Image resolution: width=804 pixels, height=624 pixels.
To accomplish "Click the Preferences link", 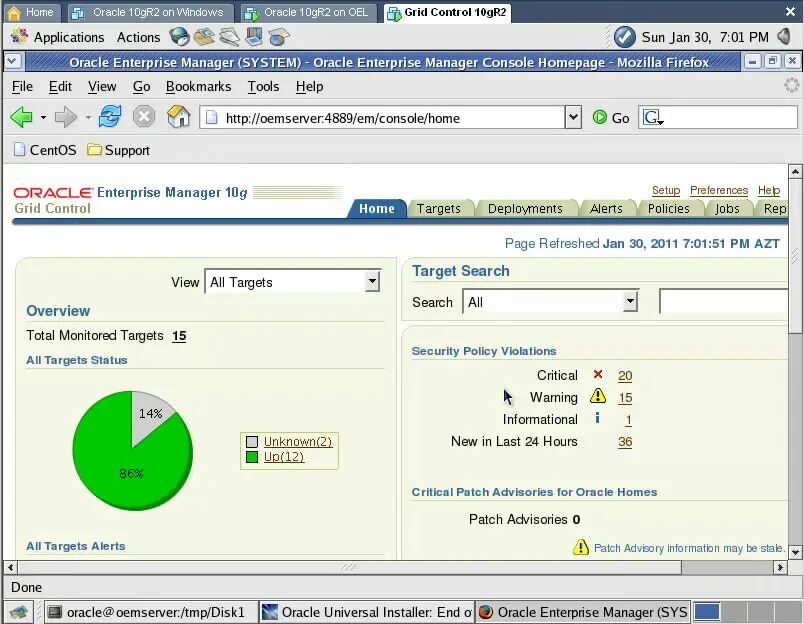I will point(718,190).
